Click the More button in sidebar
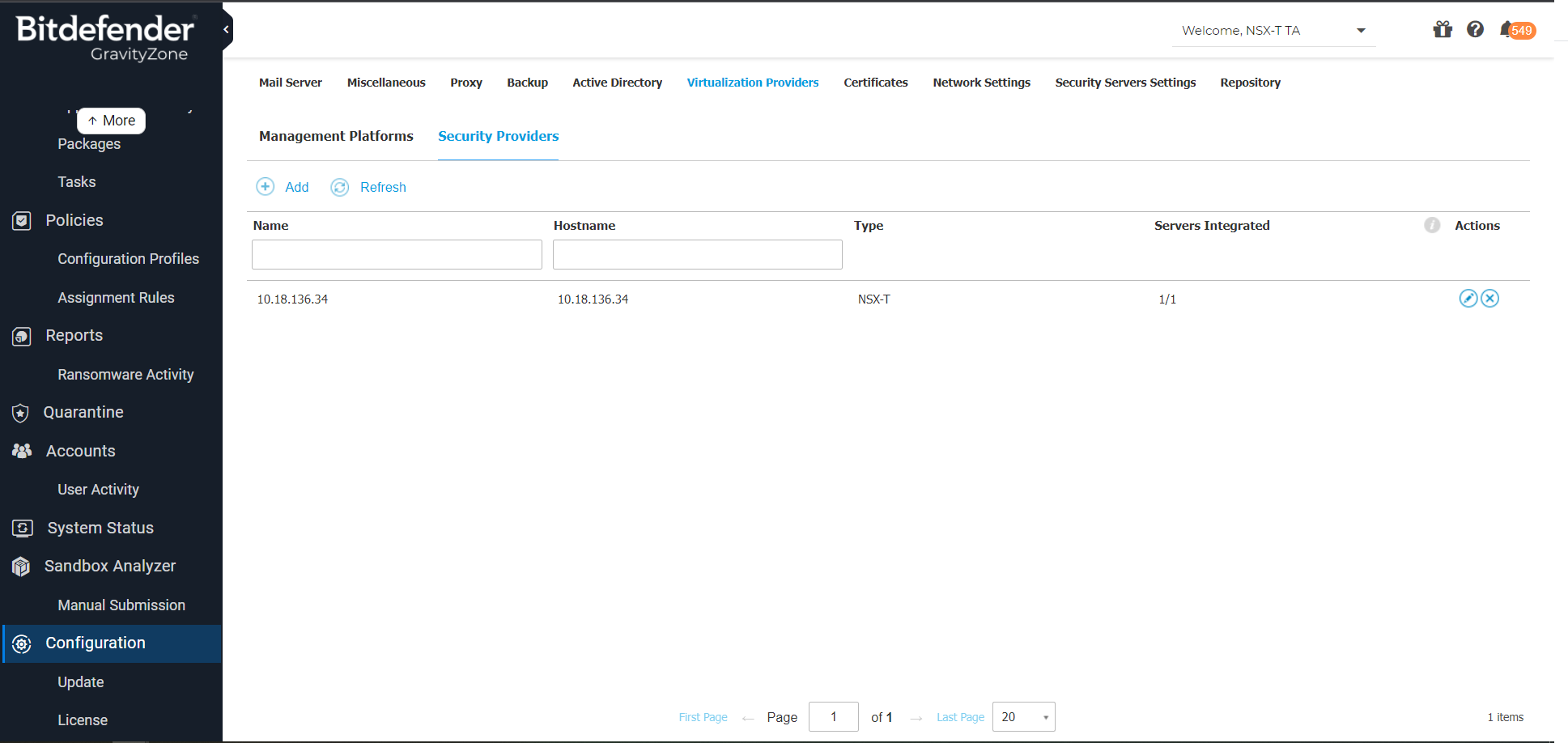1568x743 pixels. [x=112, y=121]
